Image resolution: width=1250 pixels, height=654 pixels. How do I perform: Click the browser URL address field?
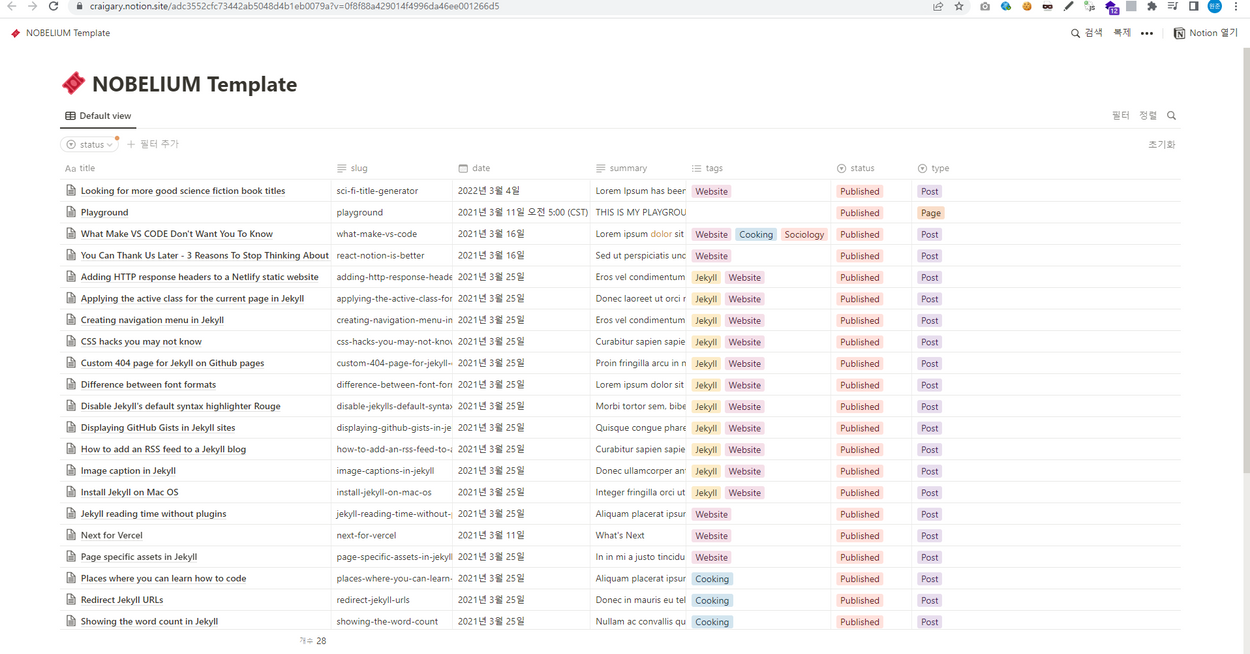tap(500, 6)
